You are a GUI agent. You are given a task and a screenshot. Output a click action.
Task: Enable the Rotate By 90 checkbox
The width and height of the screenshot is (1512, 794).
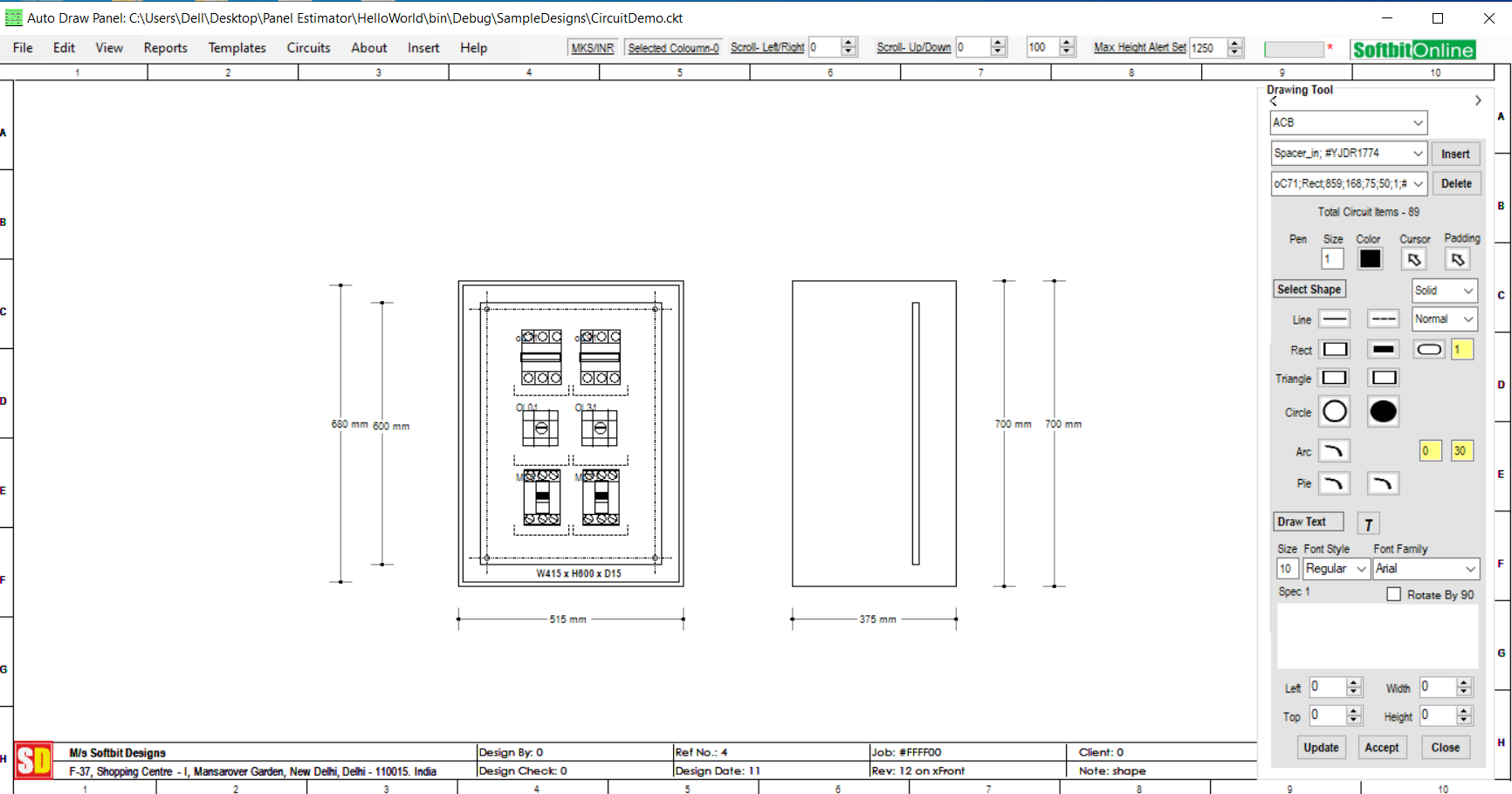(x=1394, y=594)
